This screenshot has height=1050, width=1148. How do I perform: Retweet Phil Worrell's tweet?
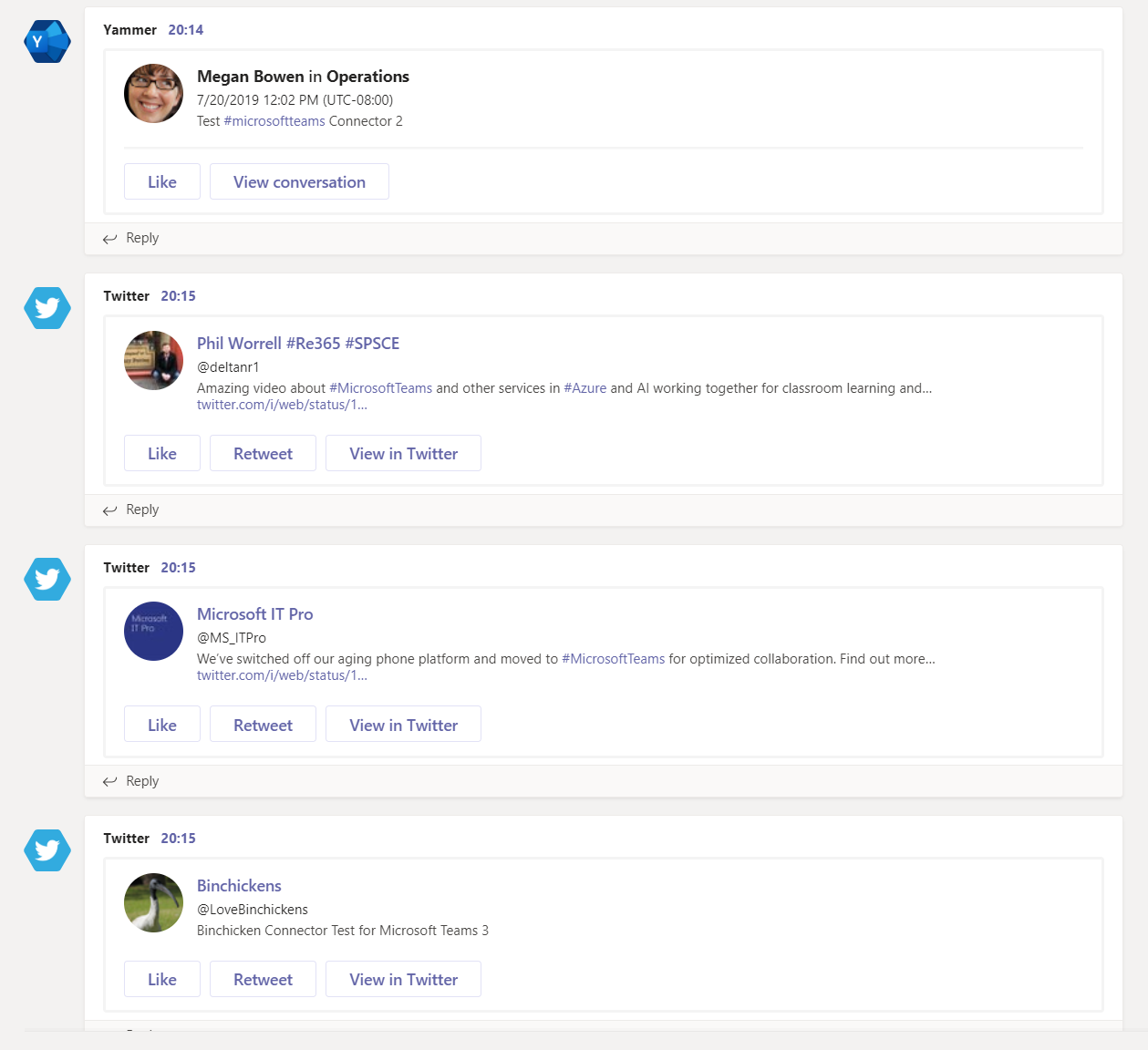[x=263, y=453]
